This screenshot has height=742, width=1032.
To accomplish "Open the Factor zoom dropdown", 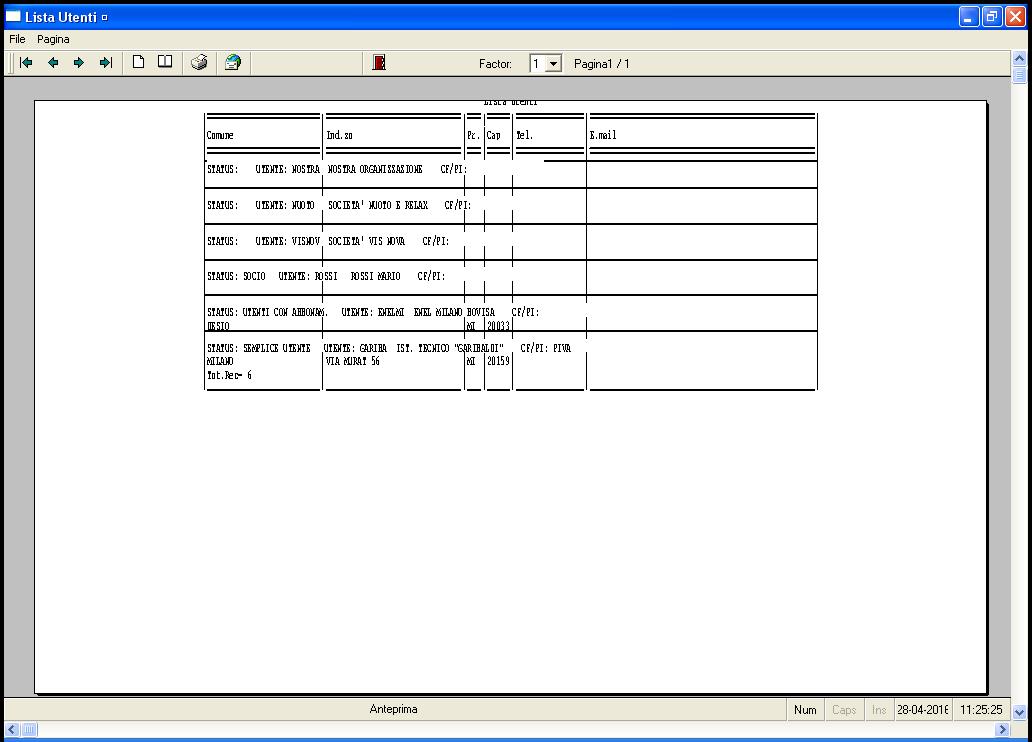I will tap(554, 64).
